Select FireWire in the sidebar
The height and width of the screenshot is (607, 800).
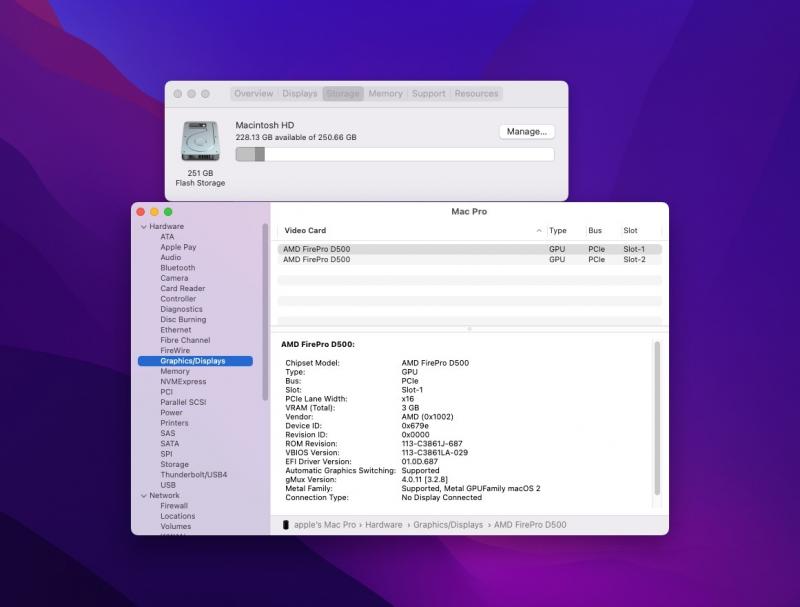(175, 350)
